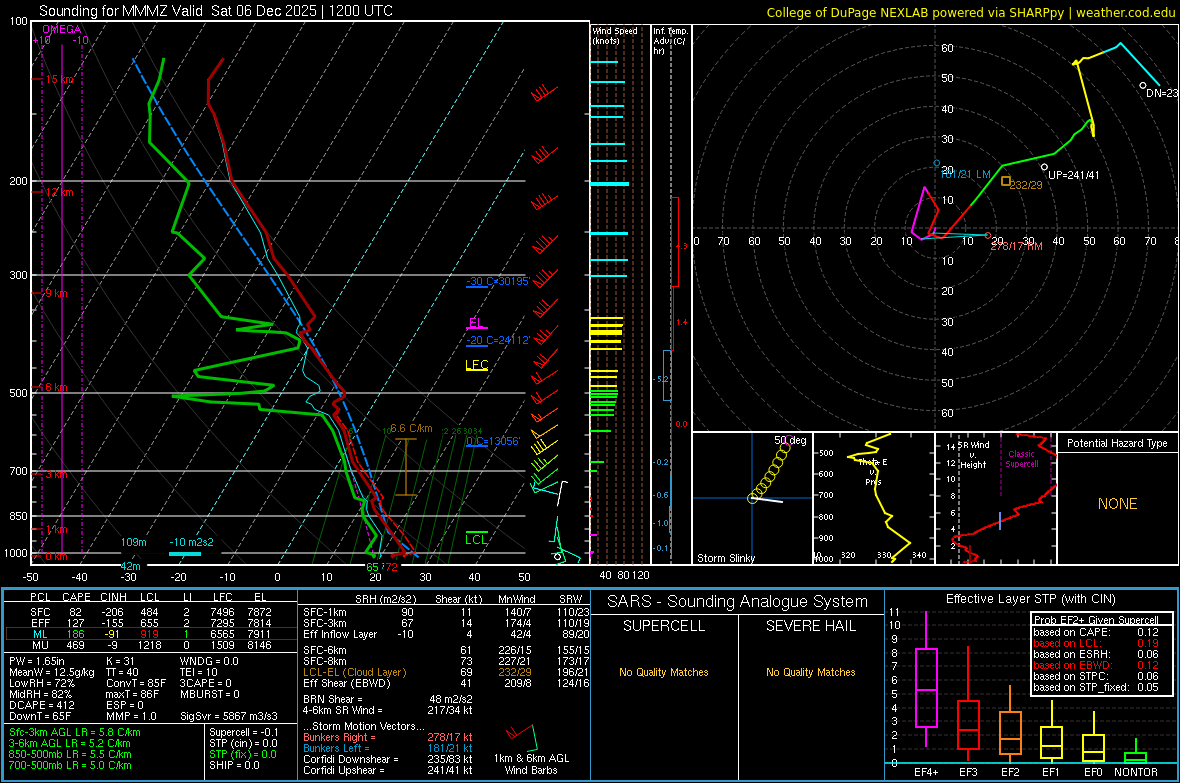Image resolution: width=1180 pixels, height=783 pixels.
Task: Click the '1km & 6km AGL Wind Barbs' caption
Action: coord(531,764)
